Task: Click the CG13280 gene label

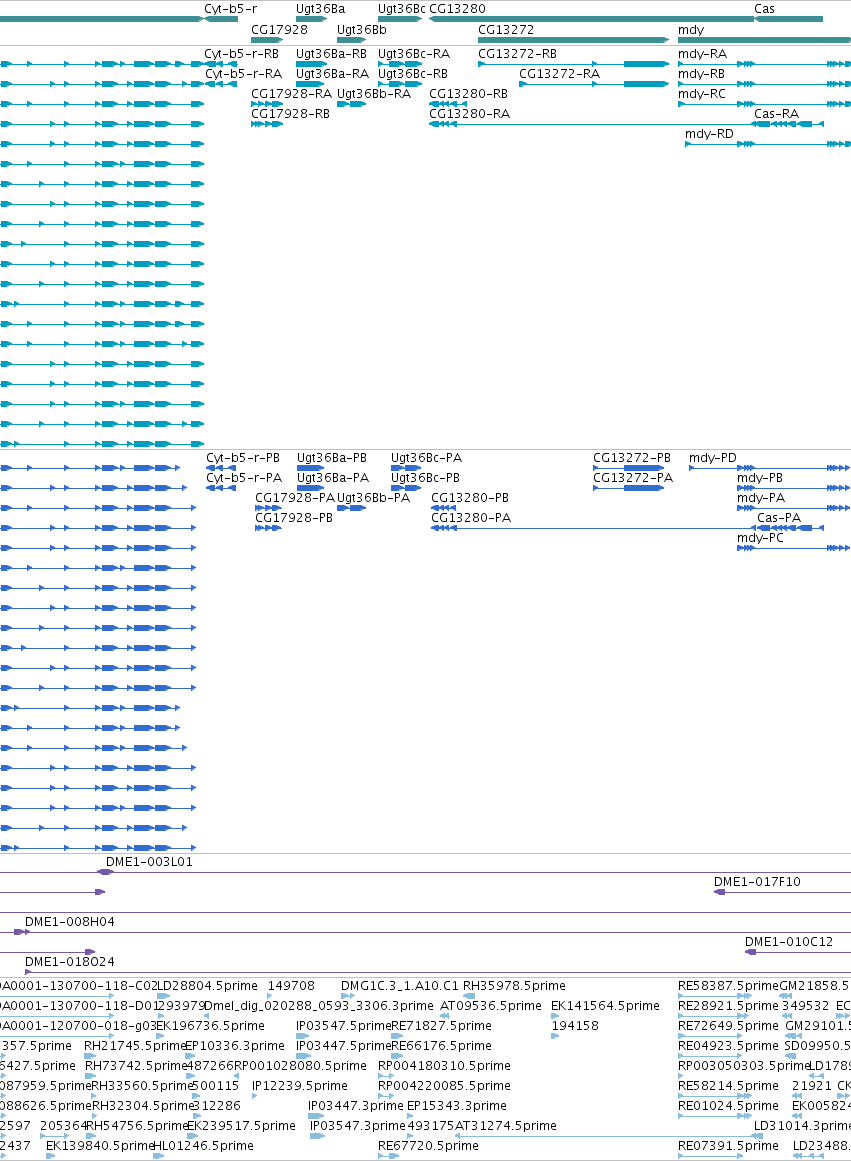Action: coord(457,9)
